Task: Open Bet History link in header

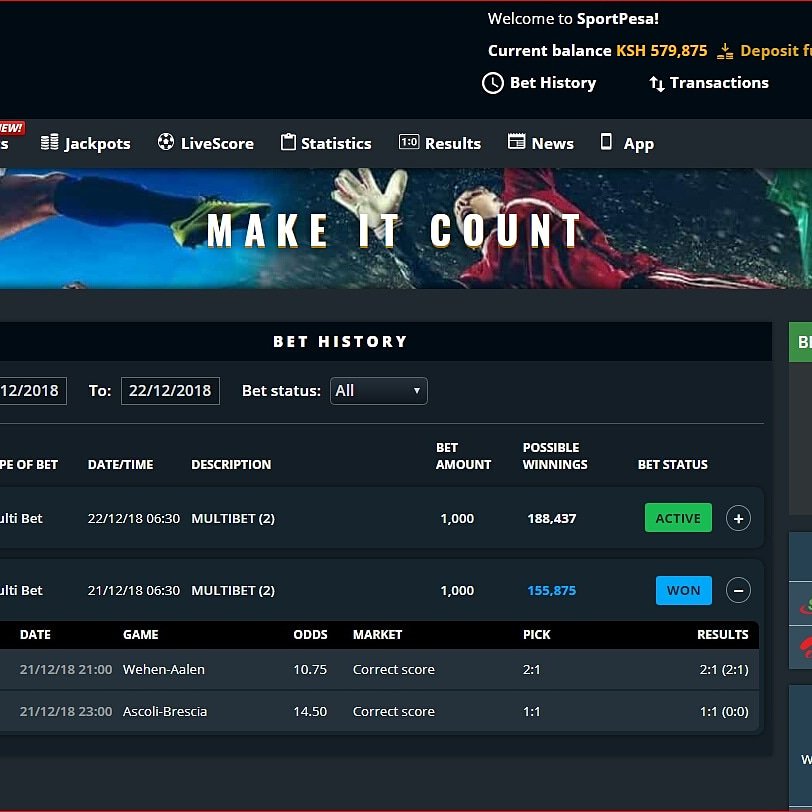Action: pyautogui.click(x=539, y=83)
